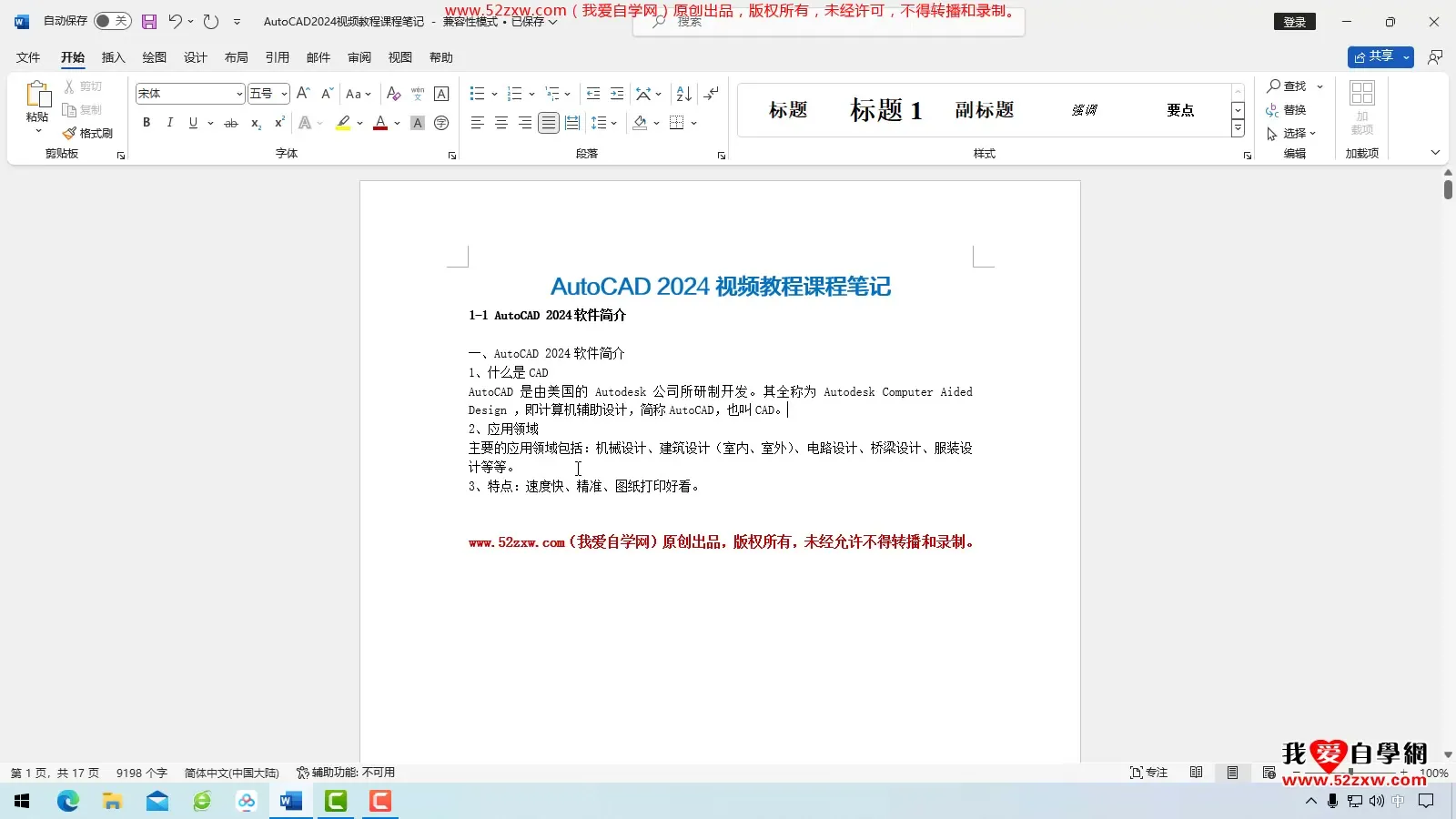Apply center alignment to the paragraph
The width and height of the screenshot is (1456, 819).
pos(500,122)
